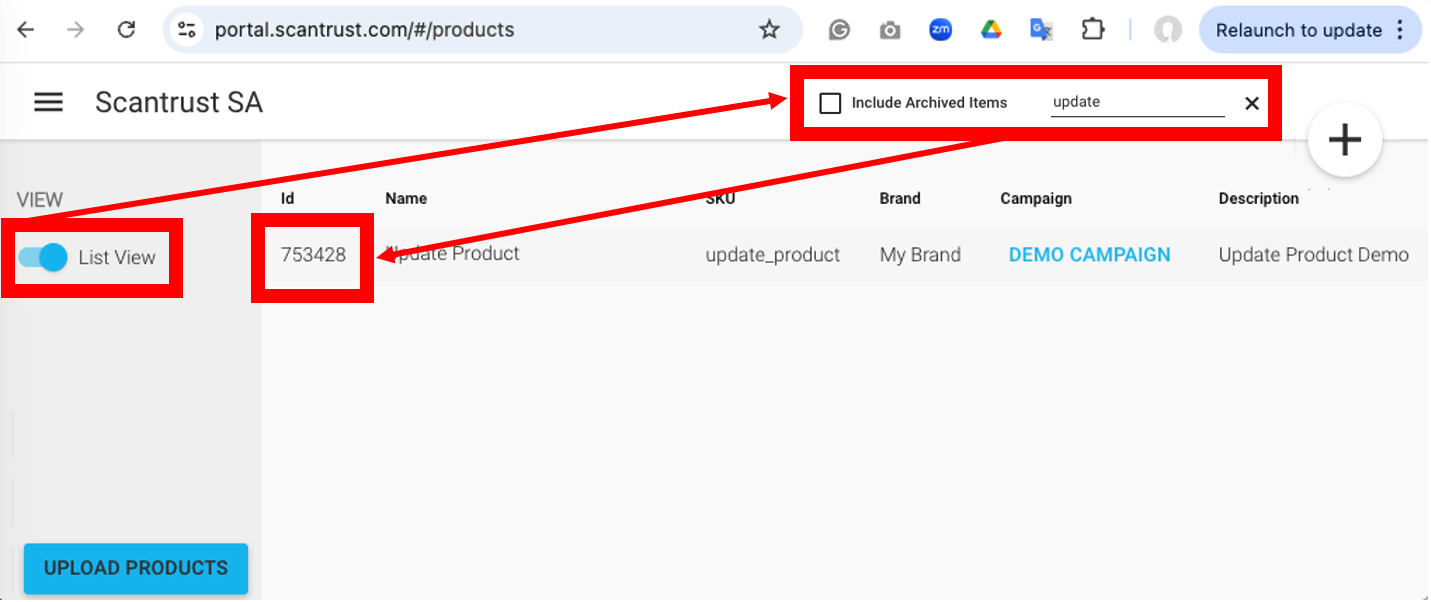
Task: Click the Google Translate extension icon
Action: click(x=1041, y=30)
